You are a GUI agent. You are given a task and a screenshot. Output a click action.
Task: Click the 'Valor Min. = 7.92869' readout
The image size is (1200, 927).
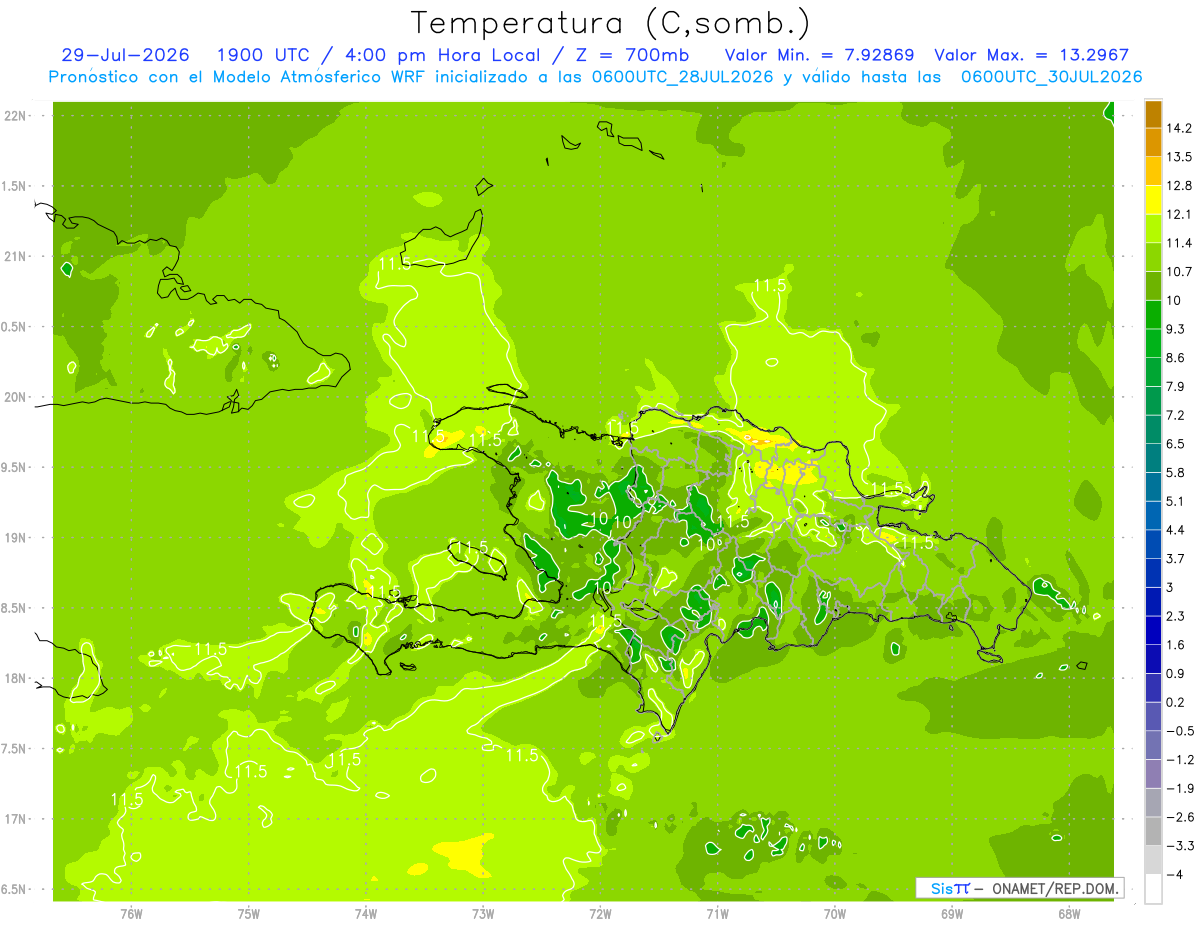tap(818, 55)
